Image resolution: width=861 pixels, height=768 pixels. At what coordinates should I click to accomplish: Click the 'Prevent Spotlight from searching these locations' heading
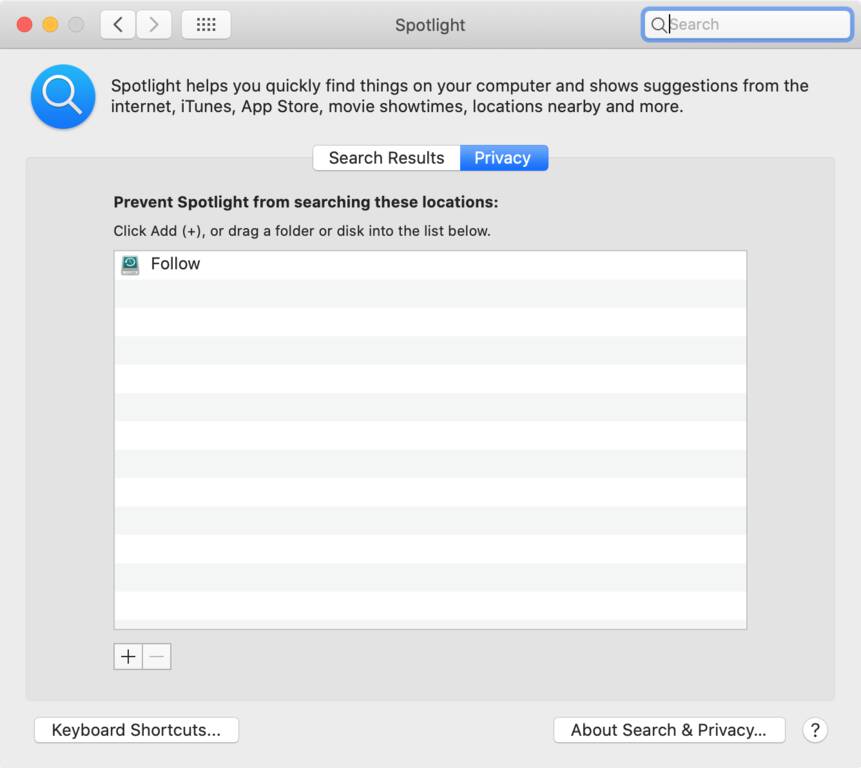point(306,202)
